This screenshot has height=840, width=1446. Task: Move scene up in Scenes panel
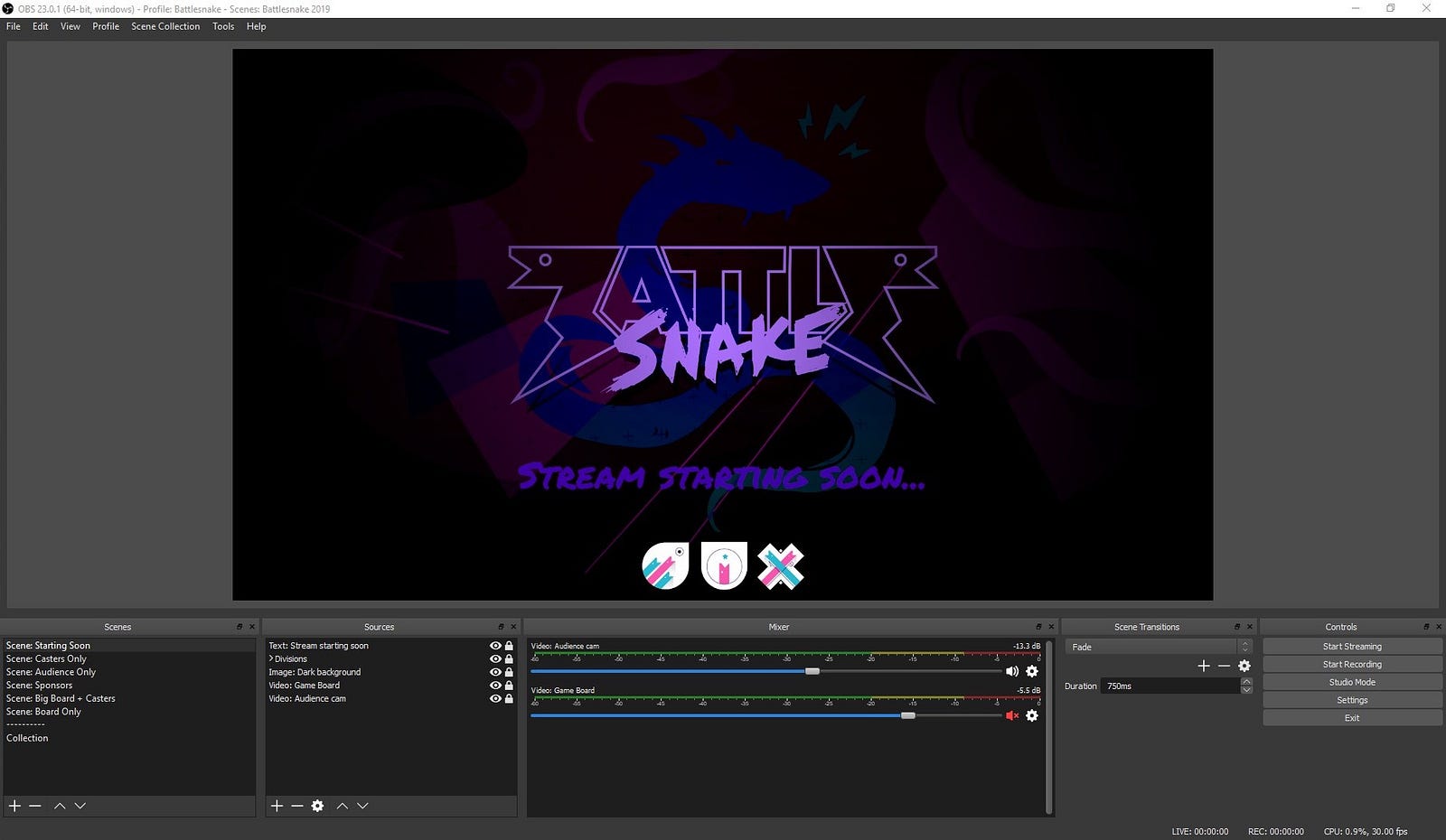click(60, 806)
